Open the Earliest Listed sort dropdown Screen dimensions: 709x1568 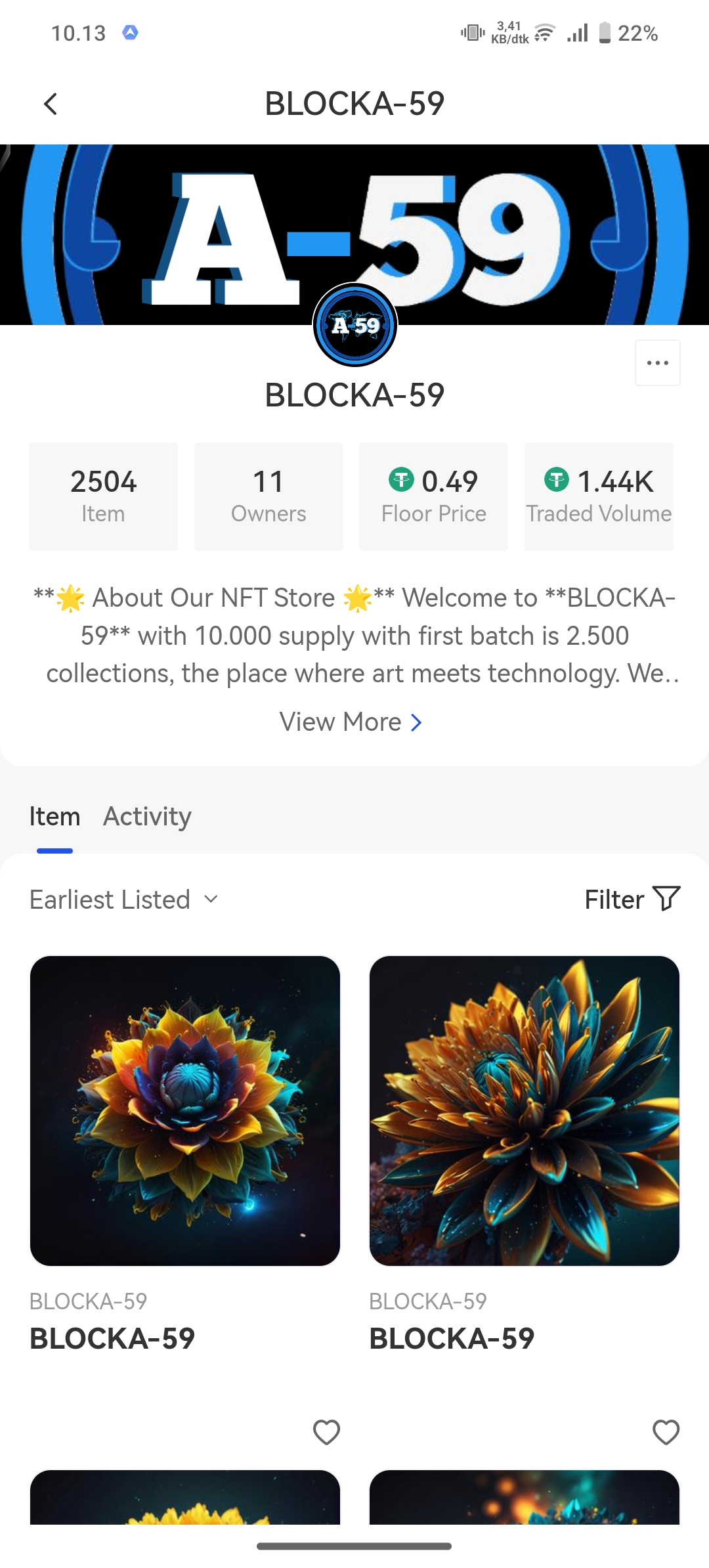click(x=123, y=900)
